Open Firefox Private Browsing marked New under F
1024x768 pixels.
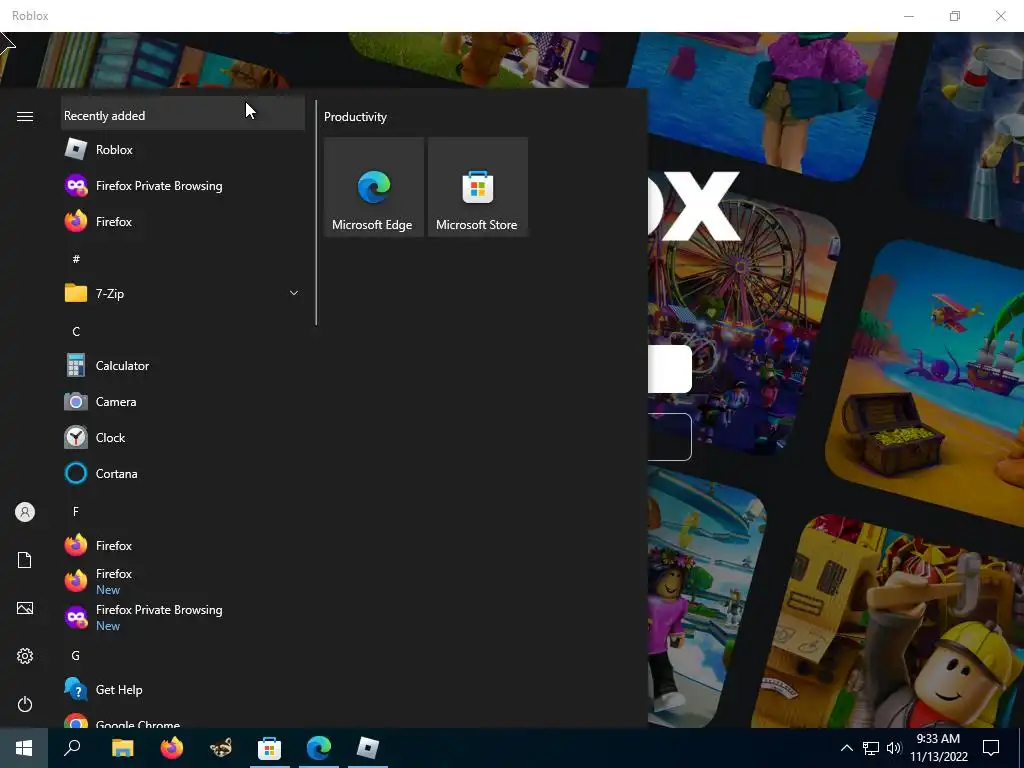183,617
